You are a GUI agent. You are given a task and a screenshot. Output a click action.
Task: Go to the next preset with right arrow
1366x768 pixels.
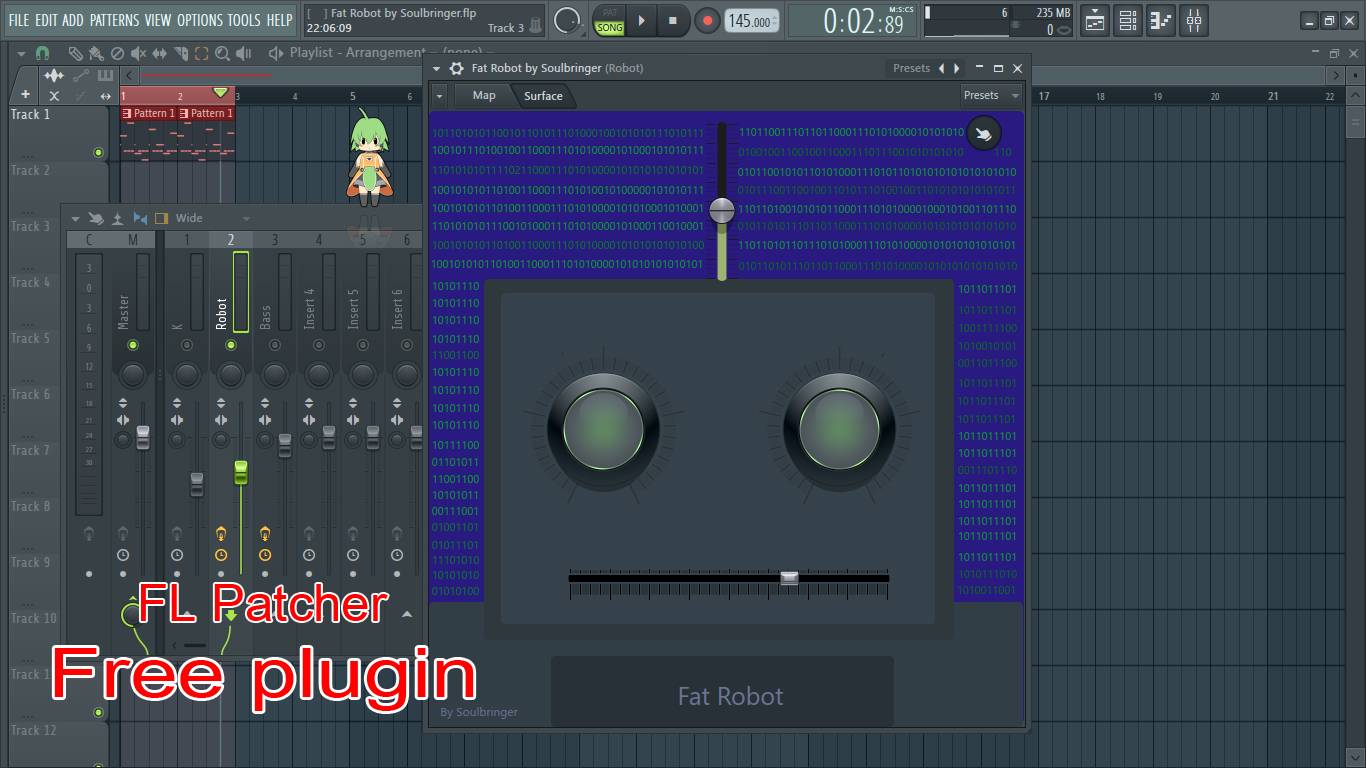957,68
